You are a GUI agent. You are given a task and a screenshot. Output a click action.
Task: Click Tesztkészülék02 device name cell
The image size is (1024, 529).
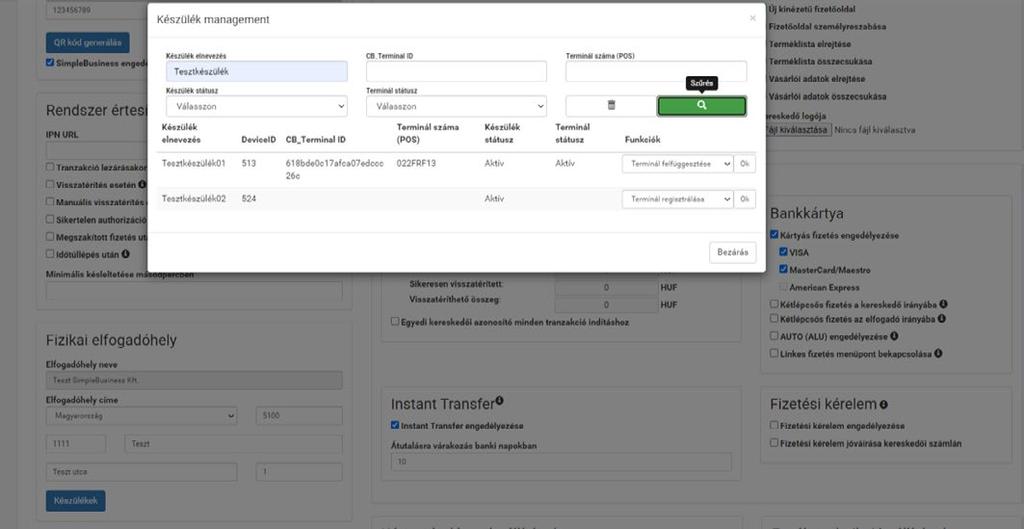pos(194,199)
